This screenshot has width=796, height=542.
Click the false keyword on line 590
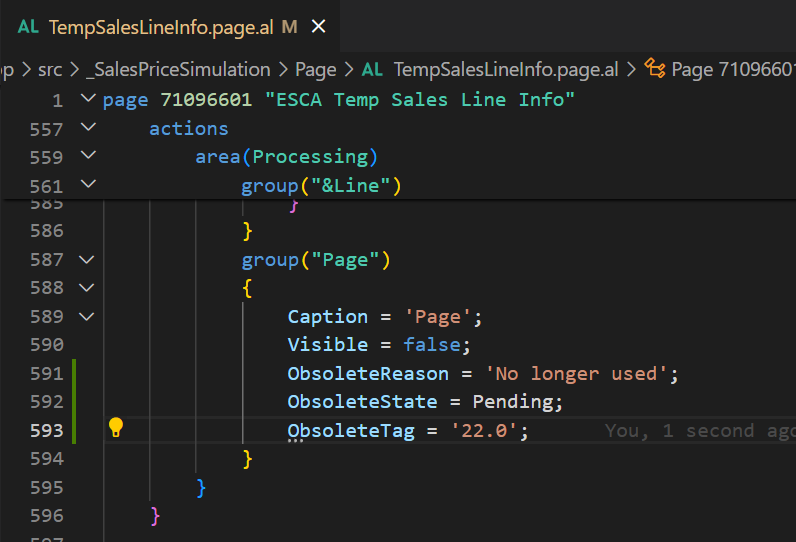433,345
